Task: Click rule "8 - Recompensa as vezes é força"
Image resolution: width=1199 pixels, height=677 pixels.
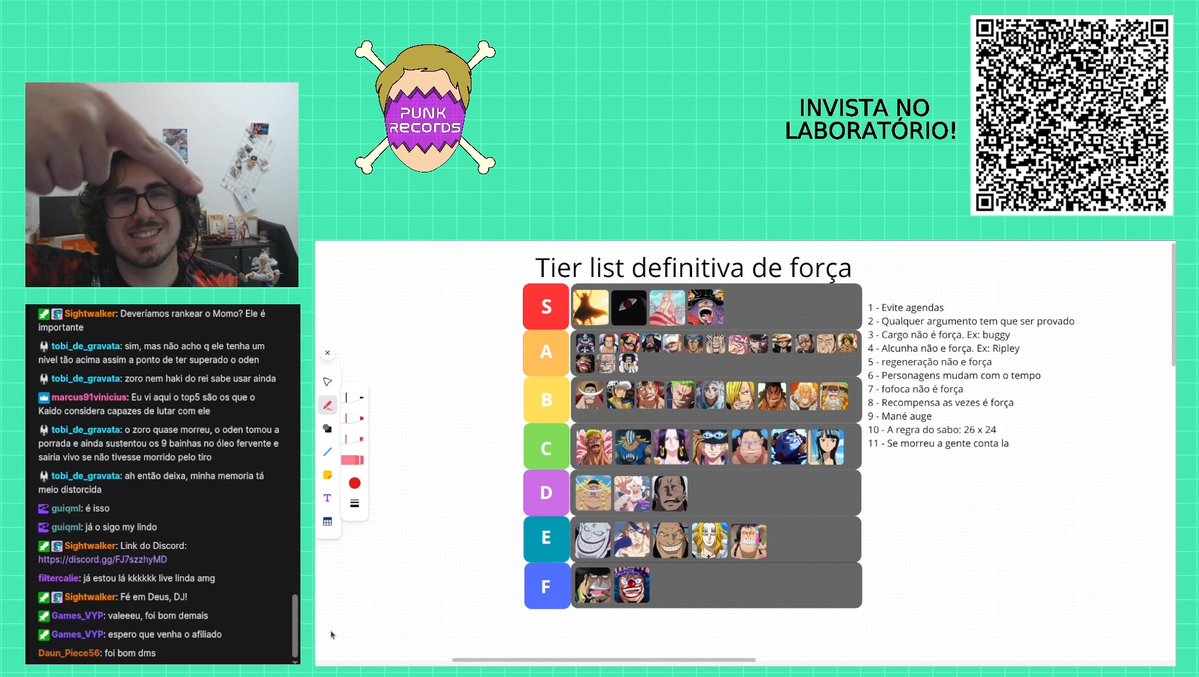Action: [x=940, y=402]
